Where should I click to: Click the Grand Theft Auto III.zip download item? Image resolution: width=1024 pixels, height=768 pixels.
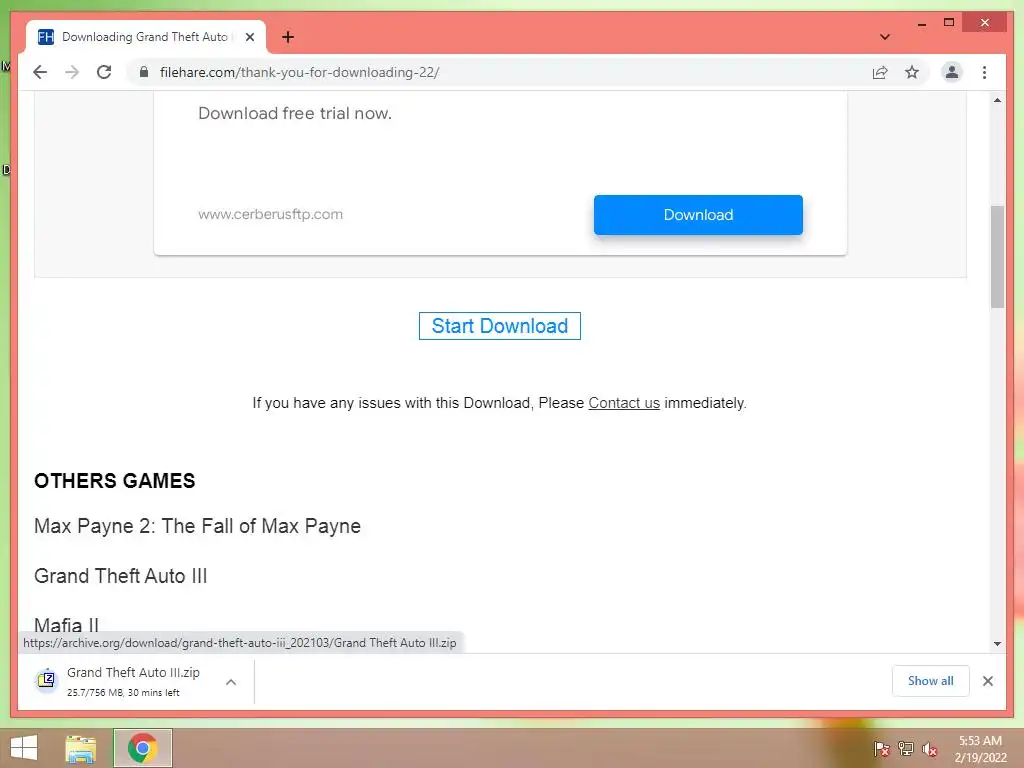pos(133,682)
